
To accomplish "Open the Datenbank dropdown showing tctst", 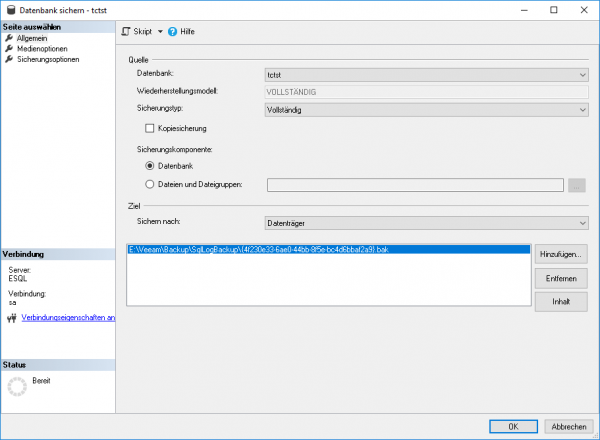I will [426, 74].
